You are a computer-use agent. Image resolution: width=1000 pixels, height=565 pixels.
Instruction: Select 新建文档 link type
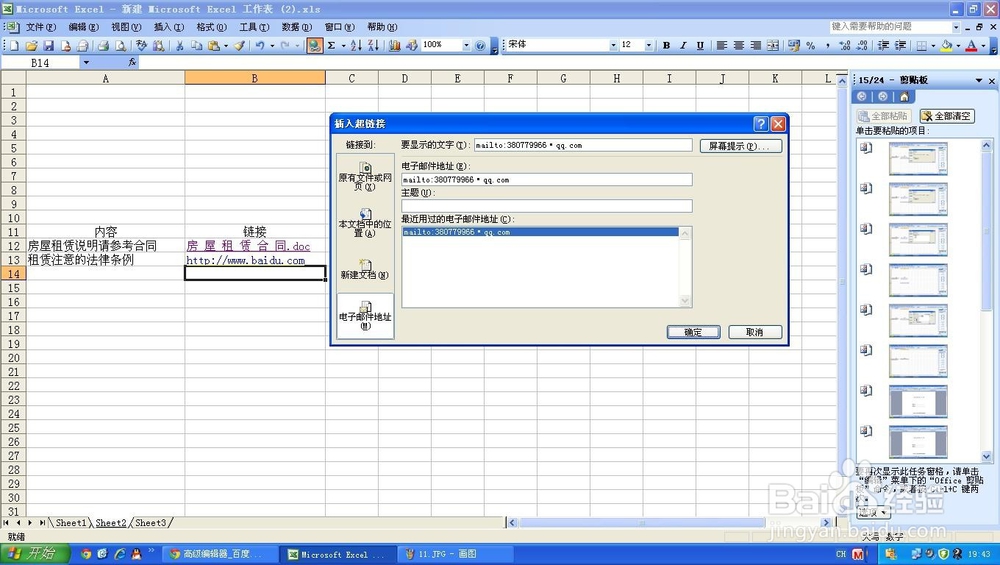point(365,270)
